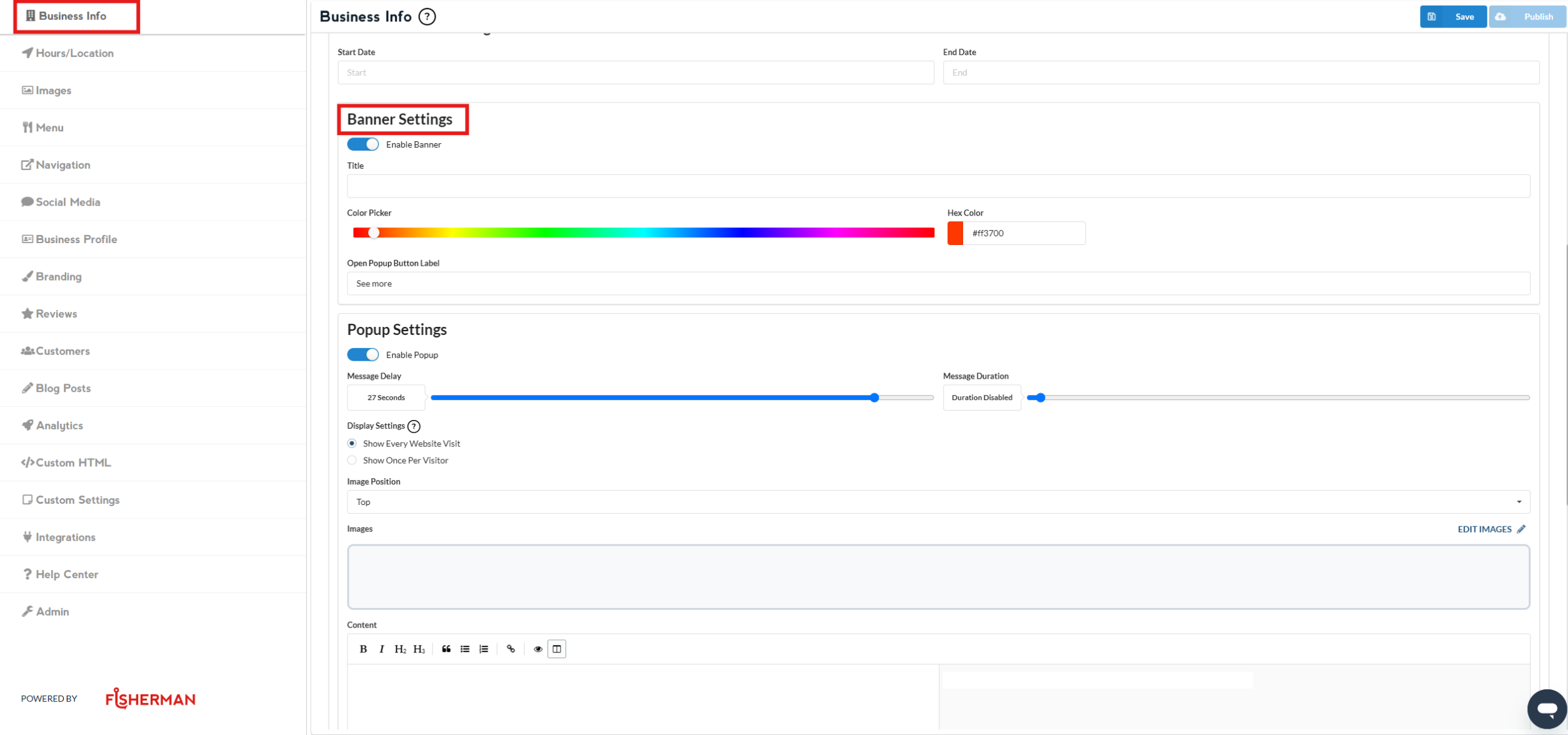
Task: Insert a blockquote via quote icon
Action: [446, 649]
